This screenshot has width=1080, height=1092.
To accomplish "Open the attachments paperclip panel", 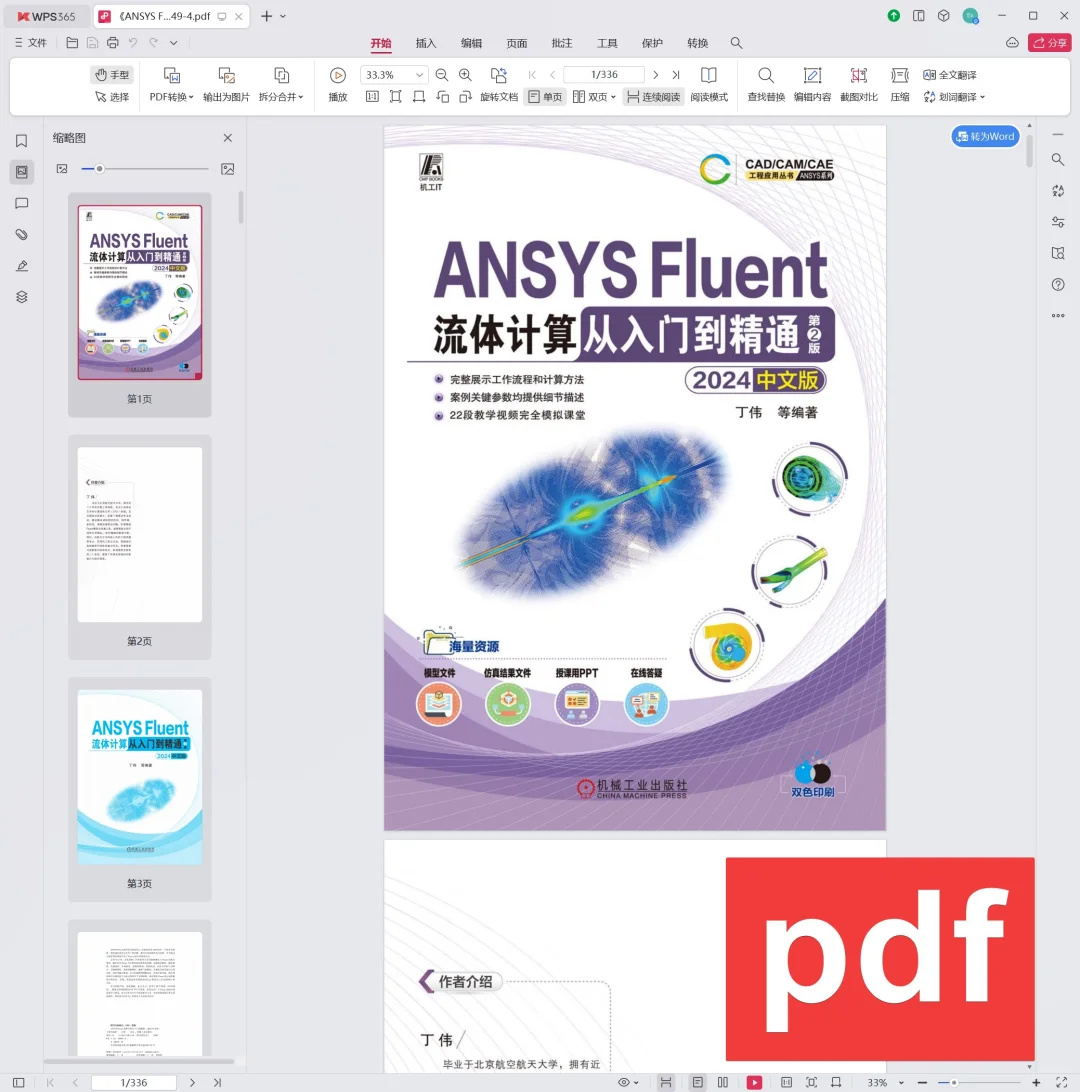I will click(x=22, y=235).
